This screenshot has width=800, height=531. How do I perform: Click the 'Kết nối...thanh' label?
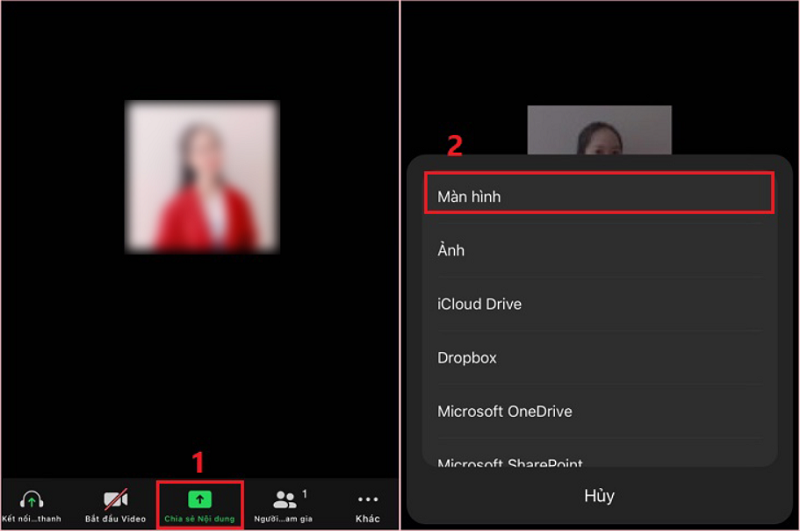tap(31, 519)
